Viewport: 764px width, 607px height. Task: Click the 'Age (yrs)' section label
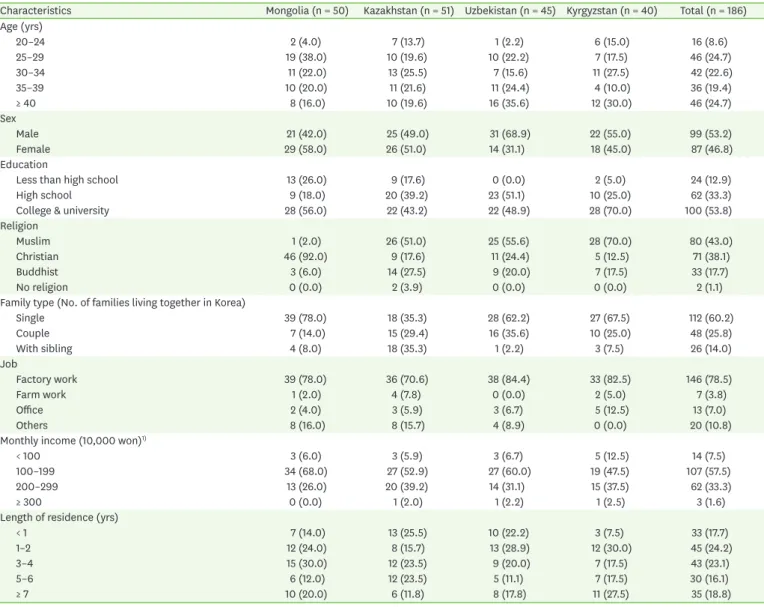coord(21,27)
